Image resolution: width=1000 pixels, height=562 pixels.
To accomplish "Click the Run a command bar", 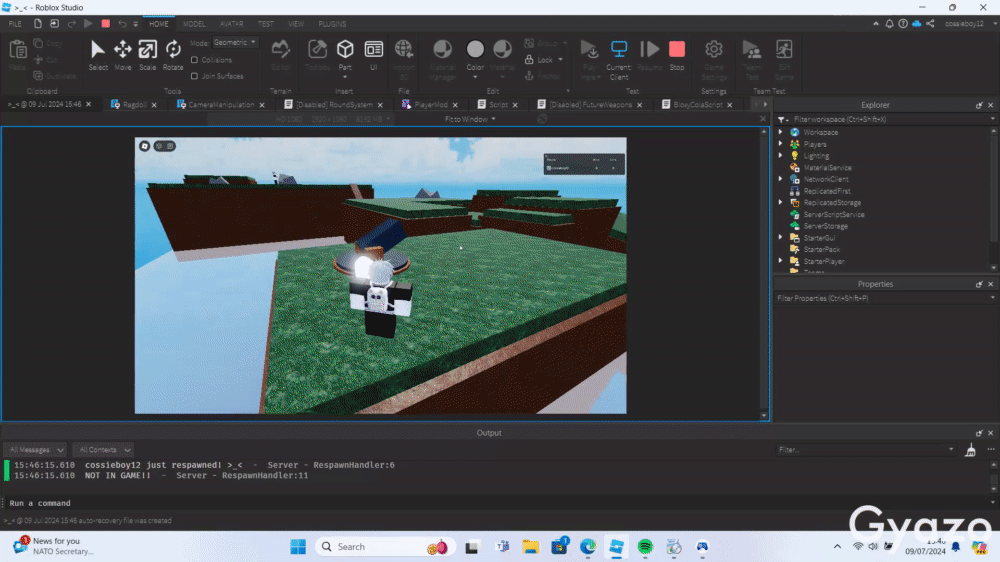I will (x=497, y=503).
